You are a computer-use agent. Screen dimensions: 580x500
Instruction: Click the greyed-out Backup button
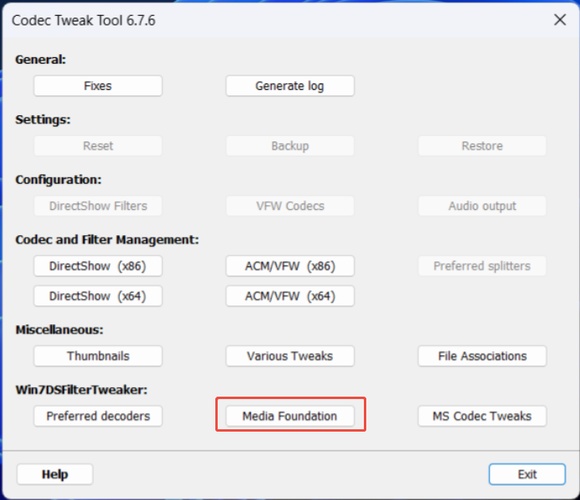tap(290, 146)
